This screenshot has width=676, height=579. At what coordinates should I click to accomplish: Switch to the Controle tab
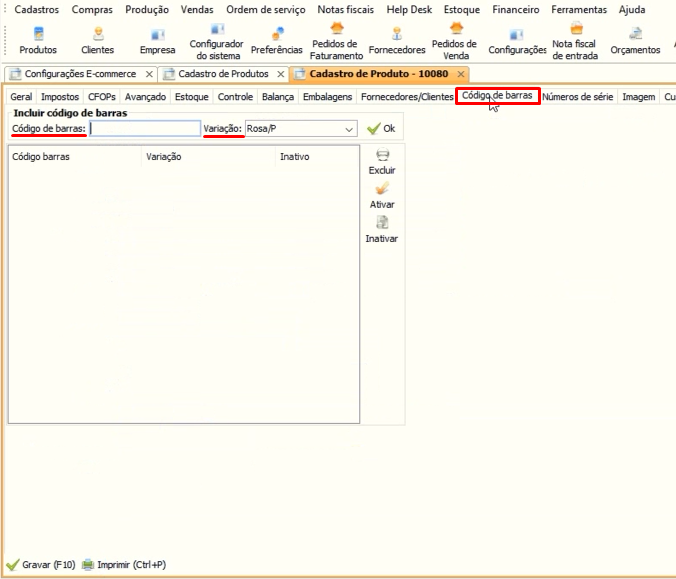click(235, 97)
